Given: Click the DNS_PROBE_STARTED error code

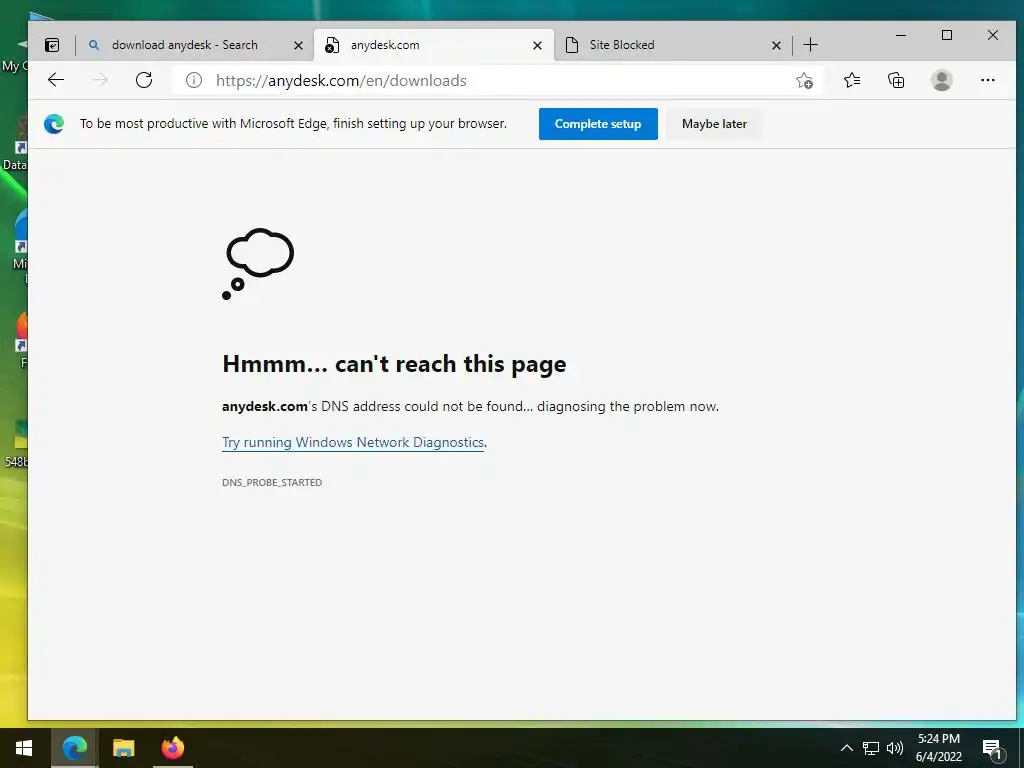Looking at the screenshot, I should tap(272, 483).
